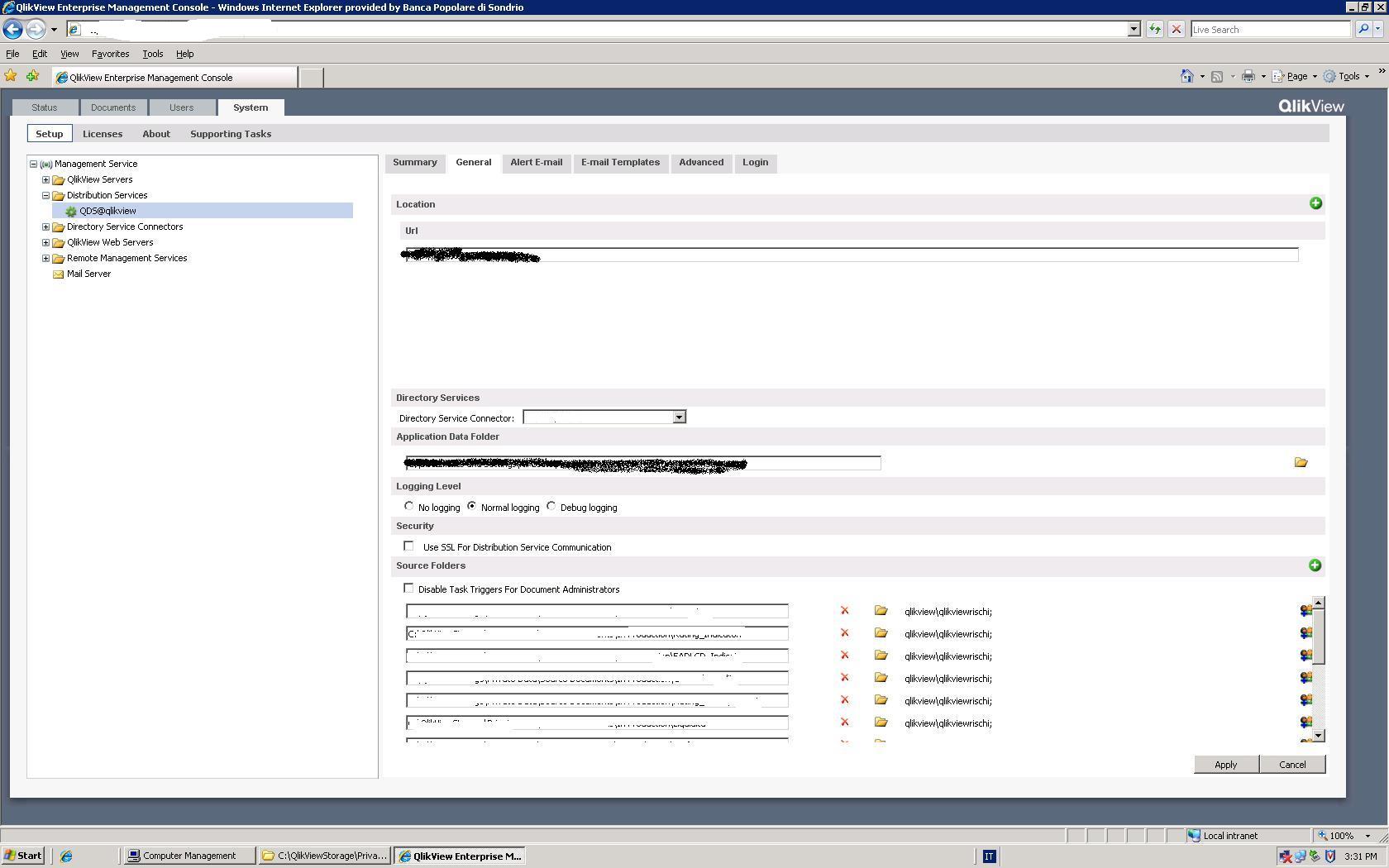Delete the source folder ending in Rating_Indicatori
This screenshot has height=868, width=1389.
pos(844,633)
